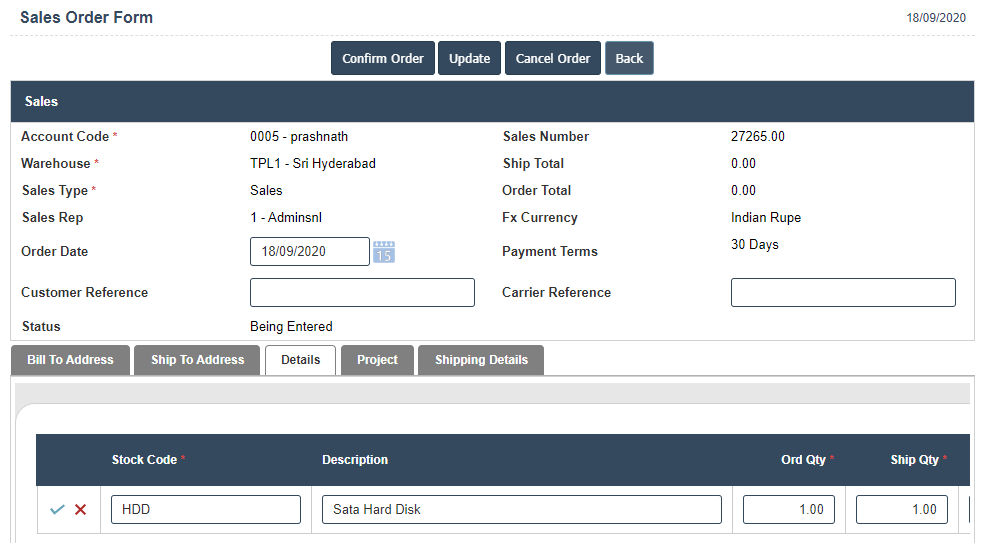Select the Stock Code field containing HDD

click(205, 510)
